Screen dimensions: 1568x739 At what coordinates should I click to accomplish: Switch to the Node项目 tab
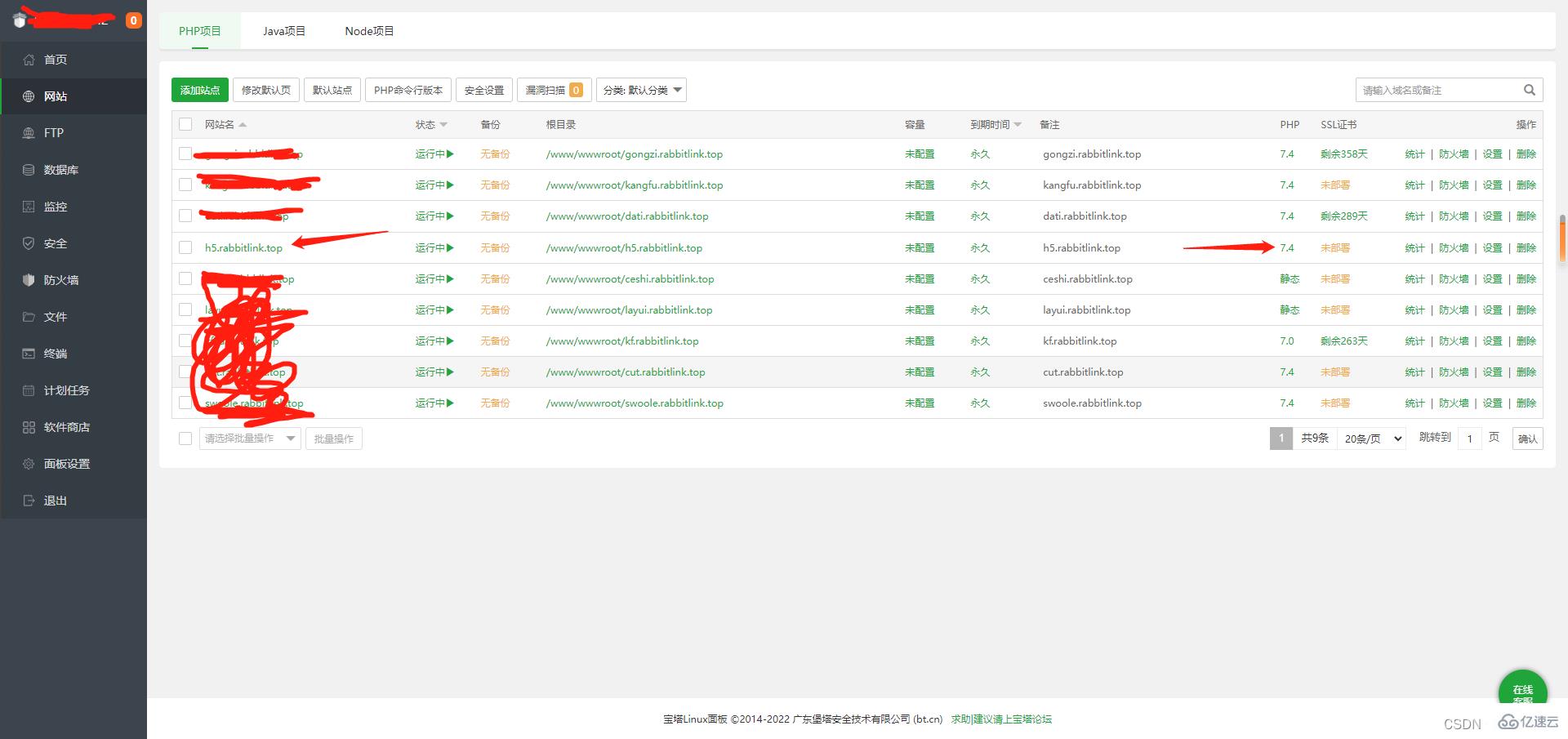coord(369,31)
